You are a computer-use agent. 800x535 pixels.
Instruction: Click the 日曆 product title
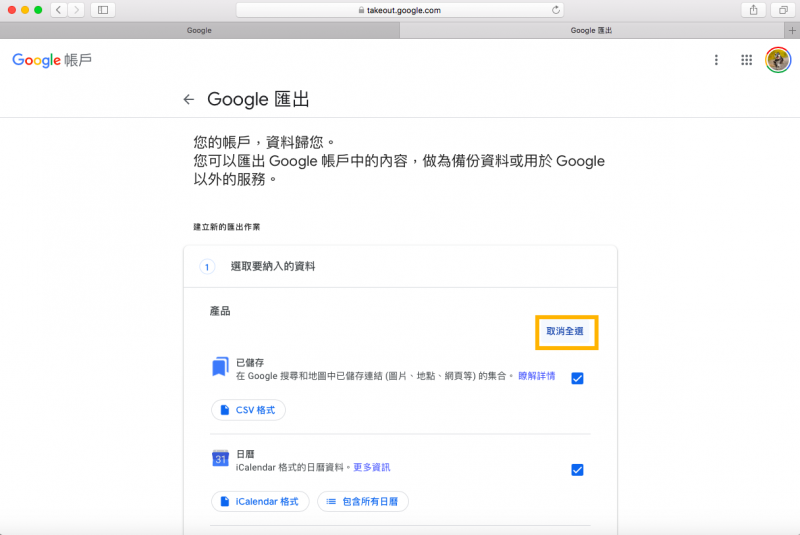(245, 454)
